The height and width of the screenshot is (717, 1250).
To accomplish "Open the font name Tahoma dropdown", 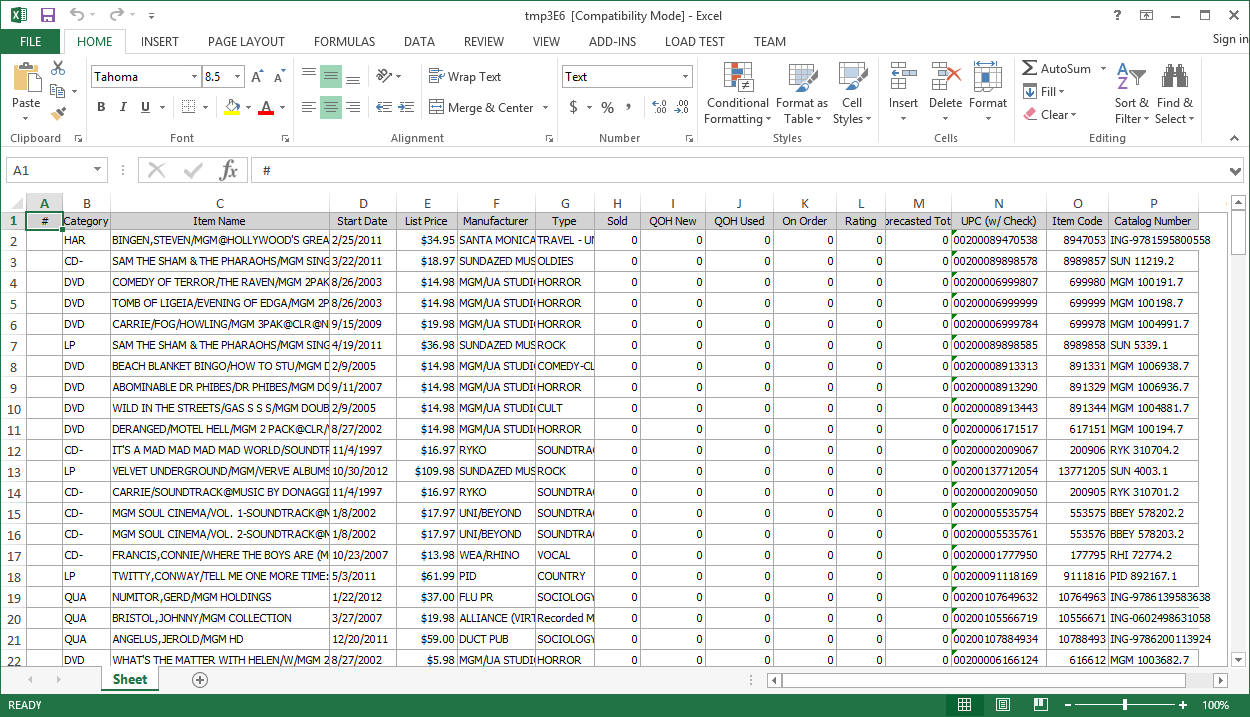I will pos(194,77).
